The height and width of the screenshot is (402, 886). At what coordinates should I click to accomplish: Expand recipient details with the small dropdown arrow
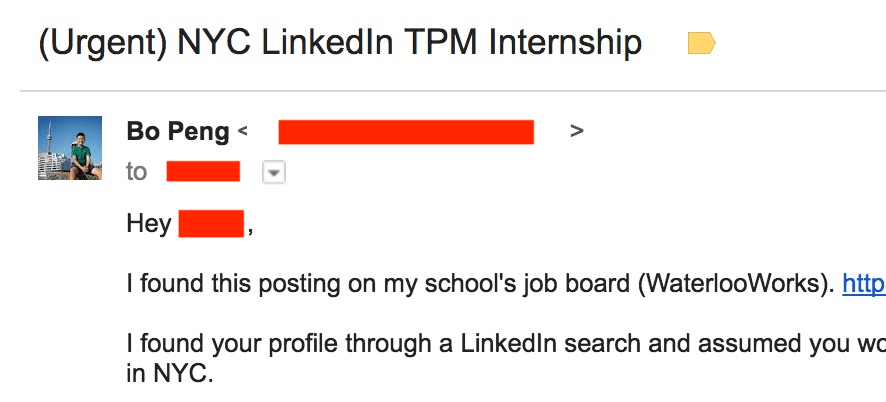274,173
